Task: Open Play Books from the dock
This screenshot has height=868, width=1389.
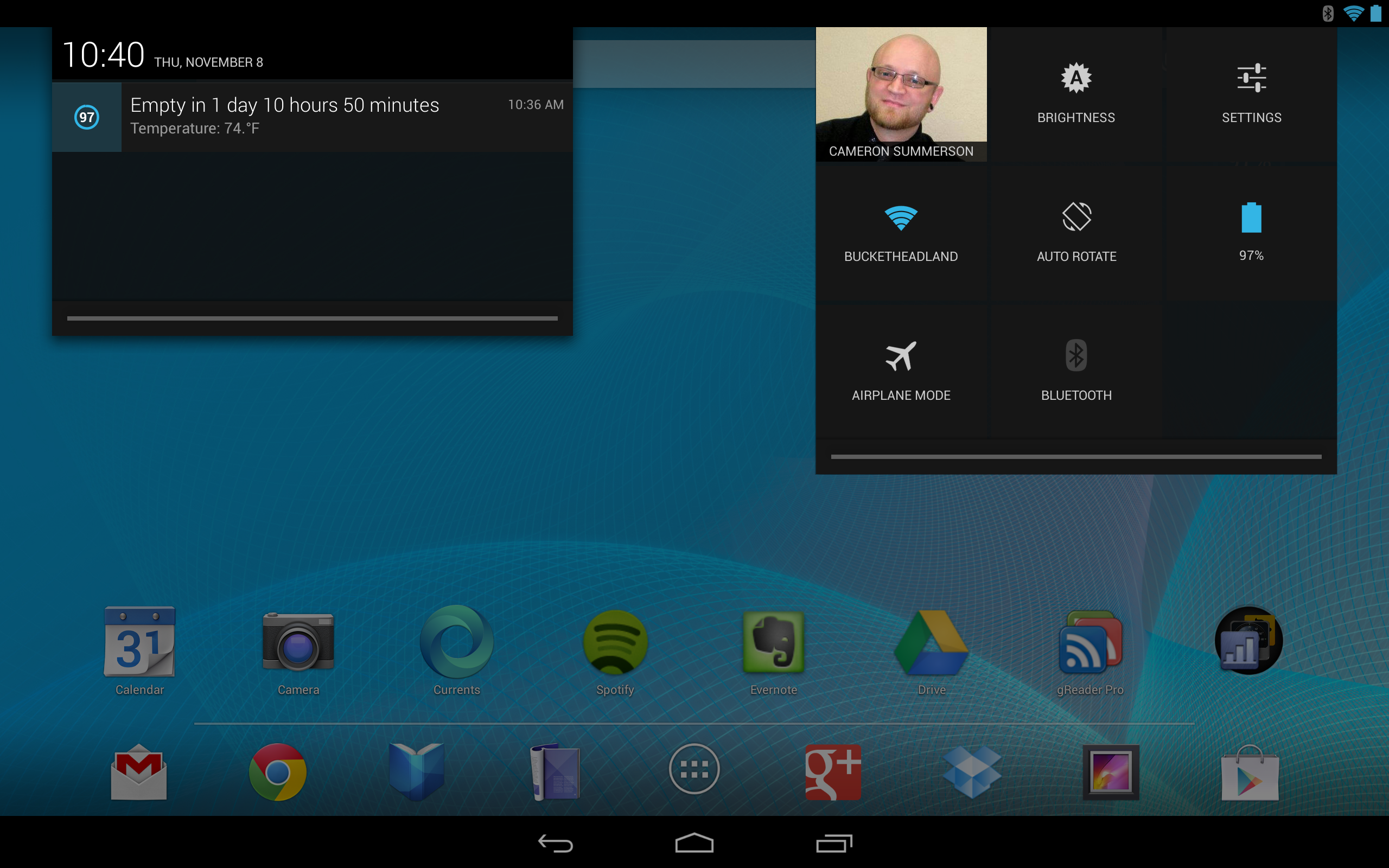Action: pyautogui.click(x=417, y=771)
